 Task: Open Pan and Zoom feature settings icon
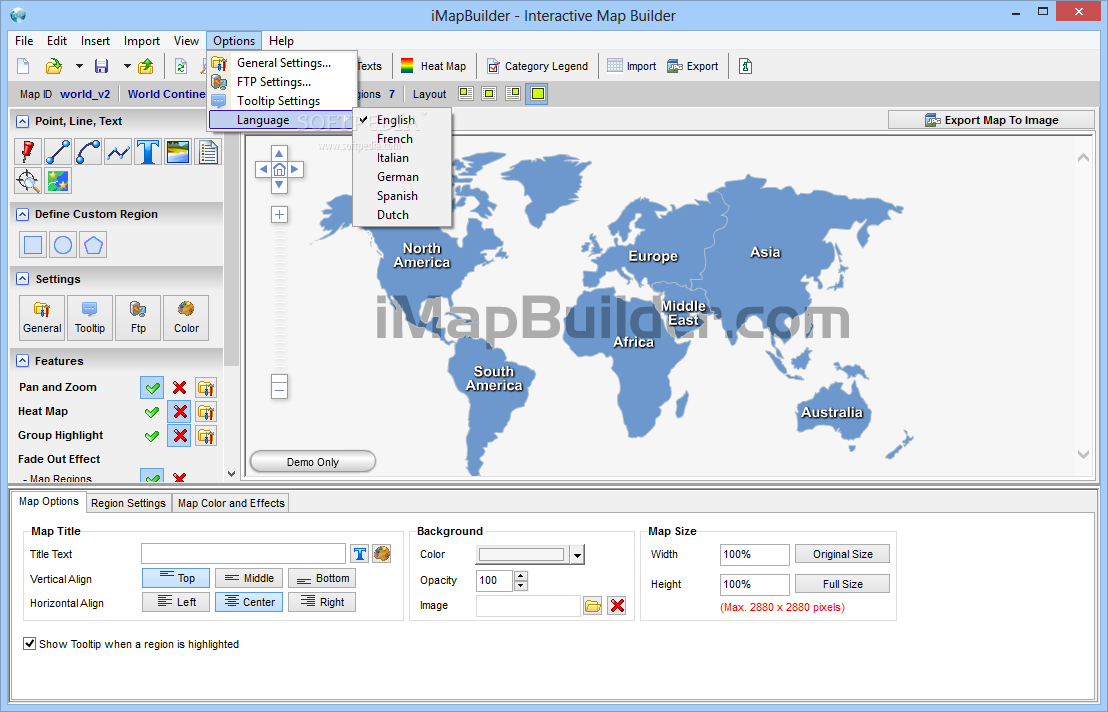click(x=206, y=388)
